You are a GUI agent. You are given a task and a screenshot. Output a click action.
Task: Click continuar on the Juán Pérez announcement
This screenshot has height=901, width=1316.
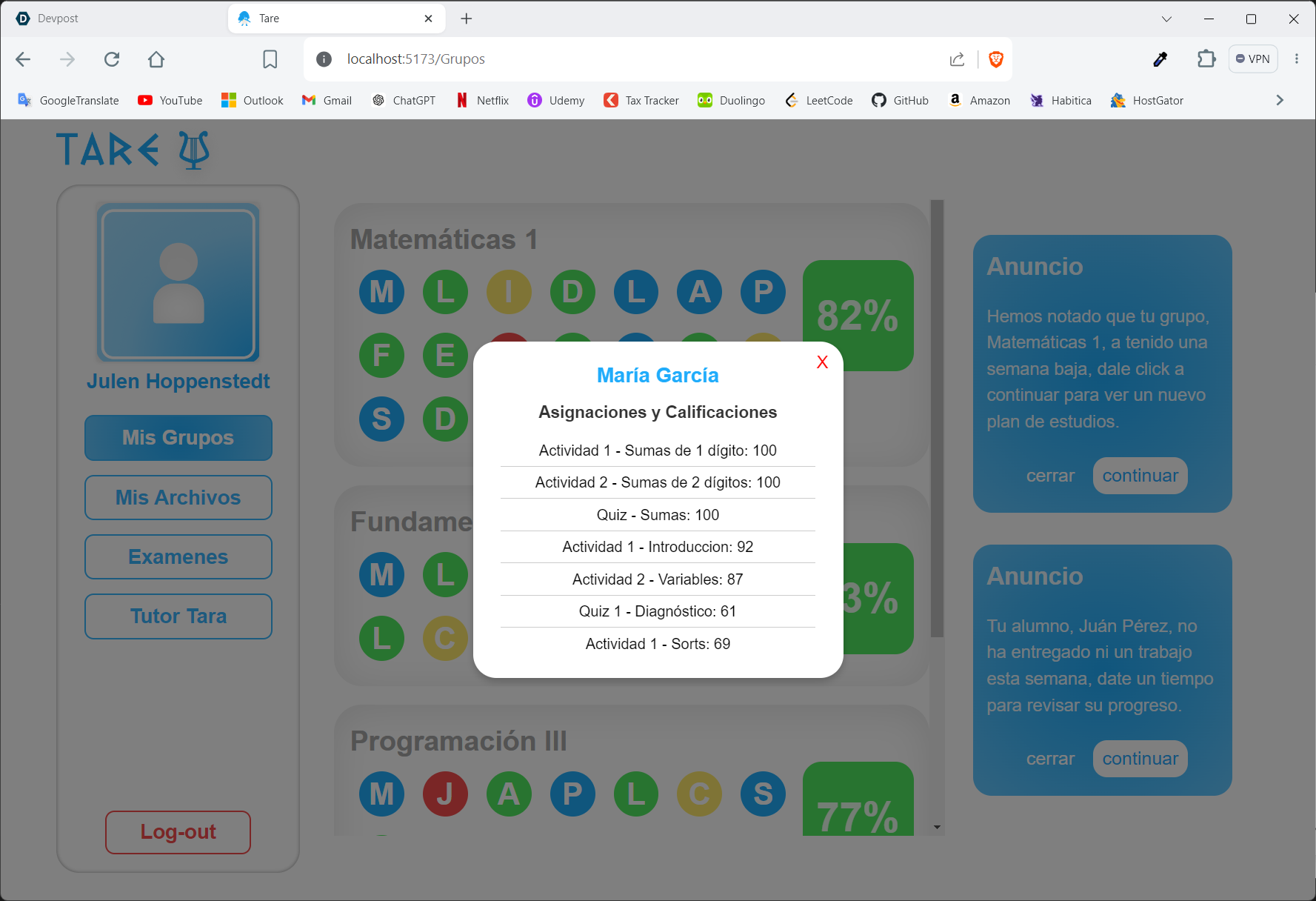pos(1140,759)
